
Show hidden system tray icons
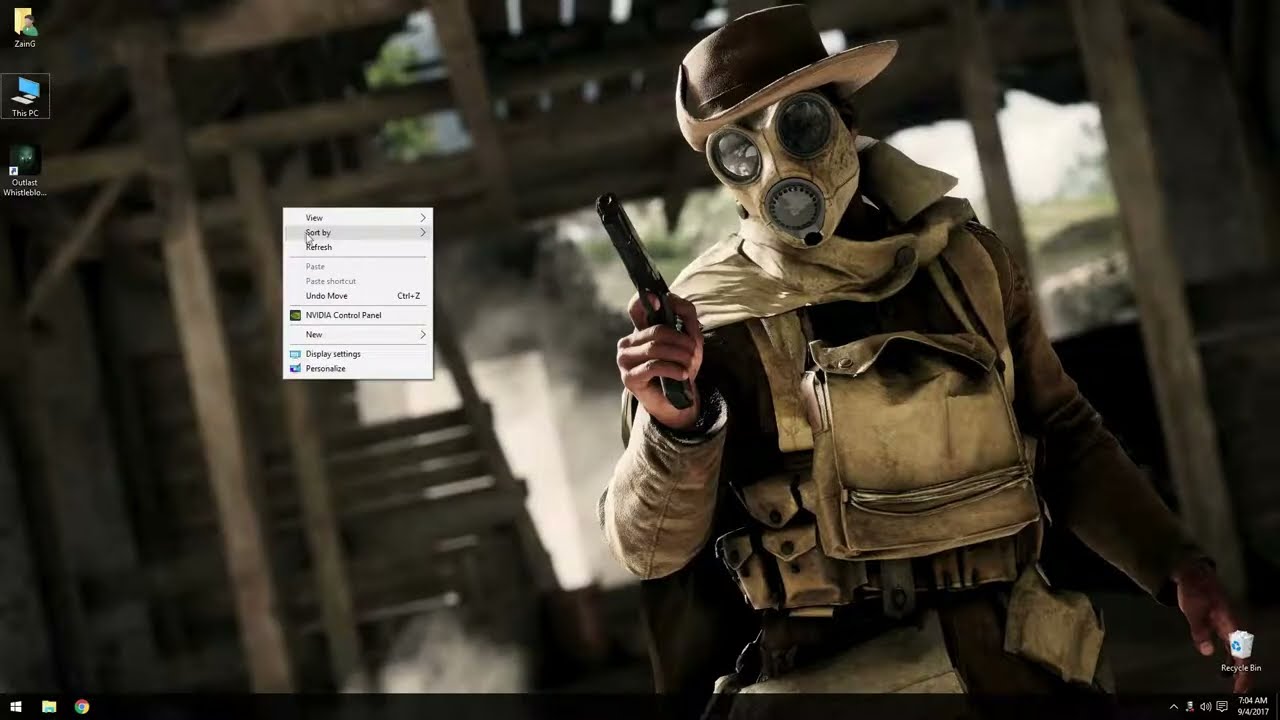pyautogui.click(x=1174, y=706)
